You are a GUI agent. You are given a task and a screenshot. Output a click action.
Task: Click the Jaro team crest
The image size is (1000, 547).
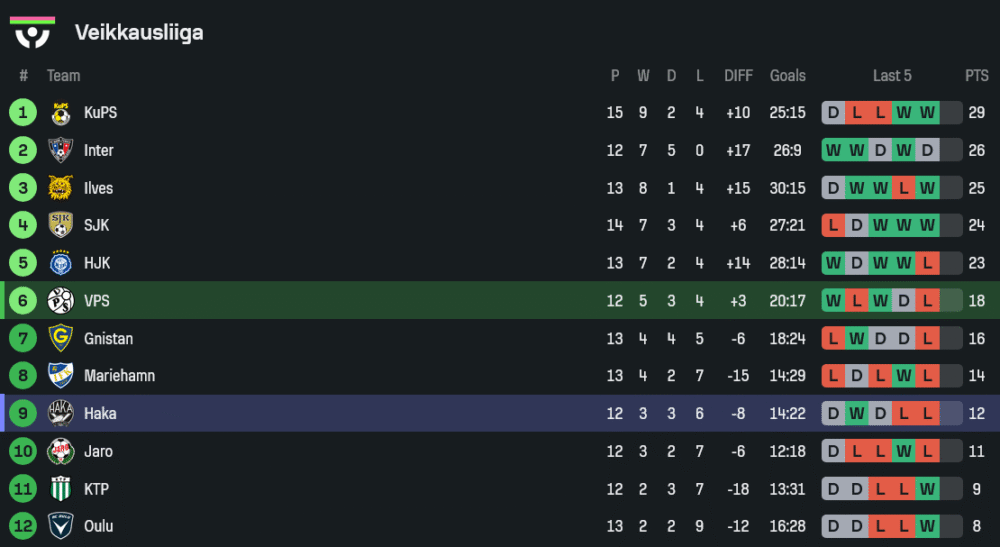click(61, 452)
